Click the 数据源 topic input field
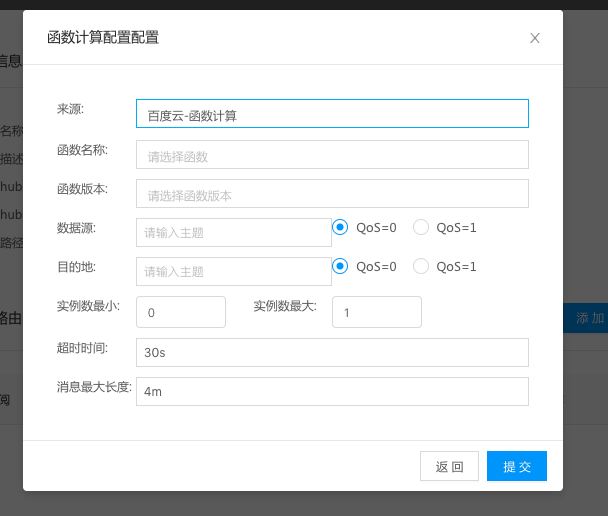 234,232
